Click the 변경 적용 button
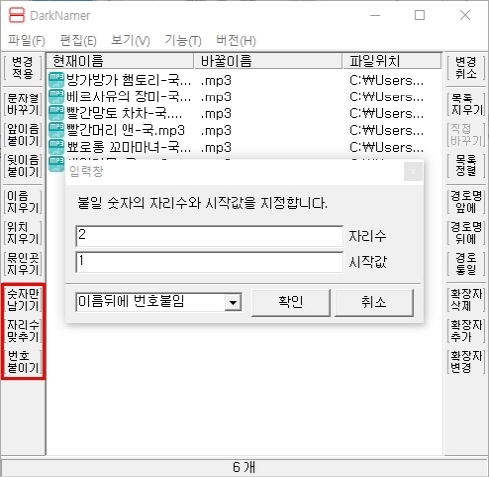Image resolution: width=489 pixels, height=477 pixels. [x=23, y=68]
